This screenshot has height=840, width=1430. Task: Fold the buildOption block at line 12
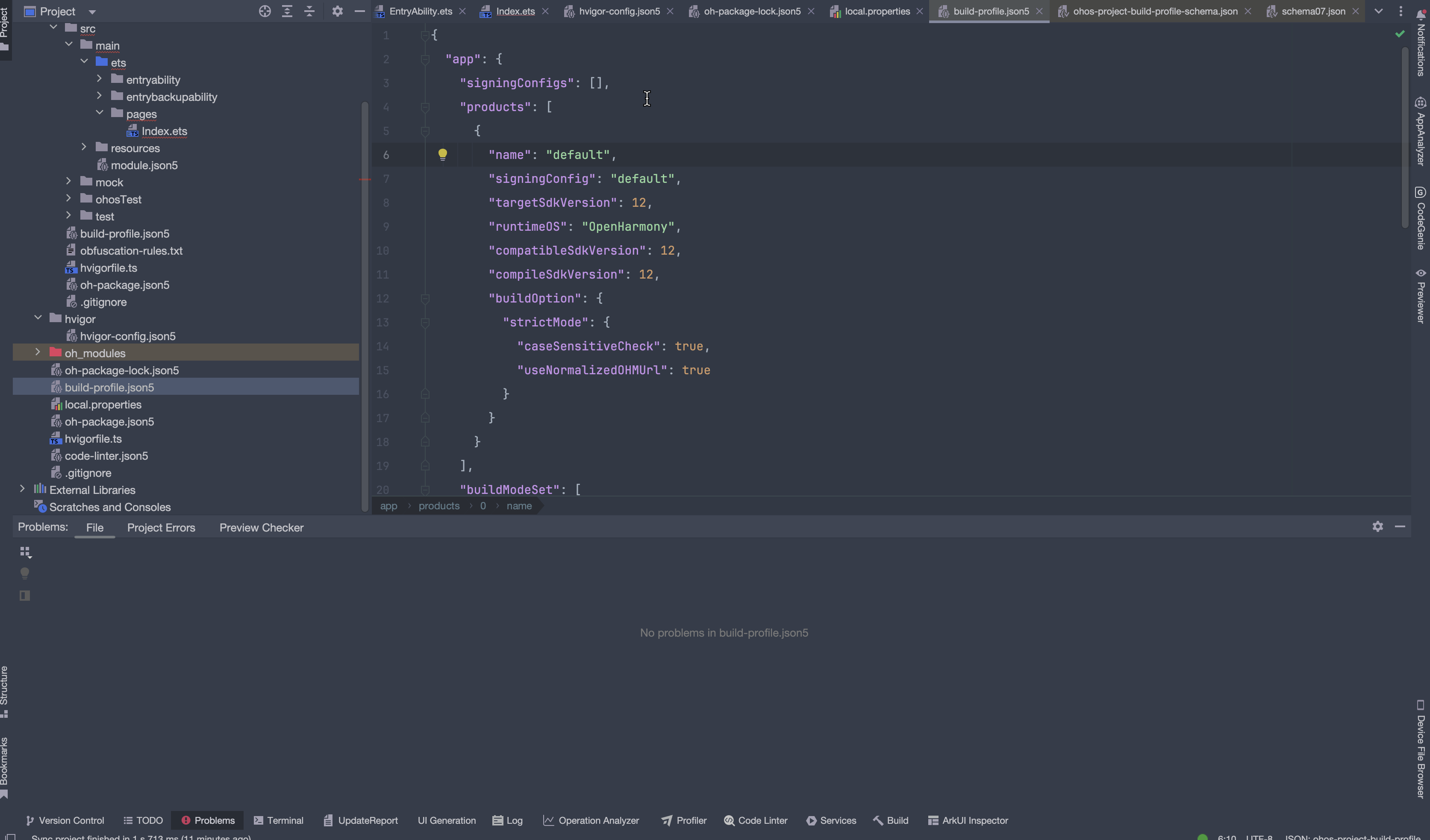425,298
